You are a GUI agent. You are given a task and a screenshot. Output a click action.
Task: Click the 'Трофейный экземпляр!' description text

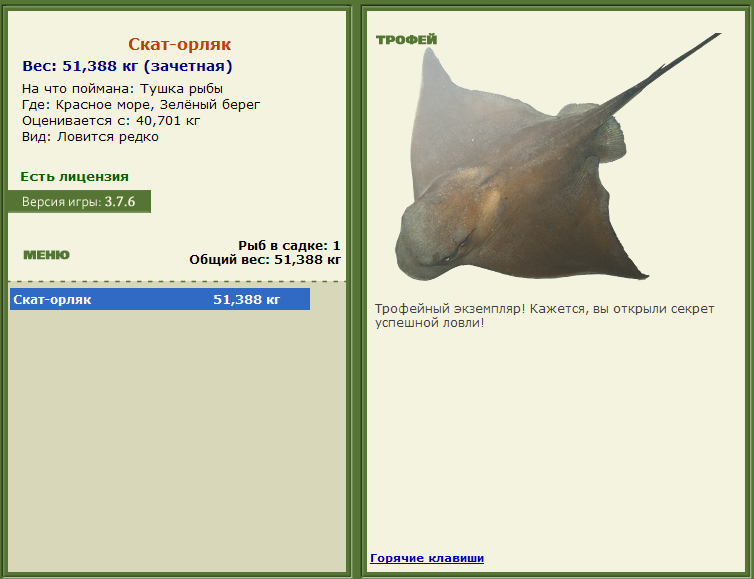click(544, 315)
